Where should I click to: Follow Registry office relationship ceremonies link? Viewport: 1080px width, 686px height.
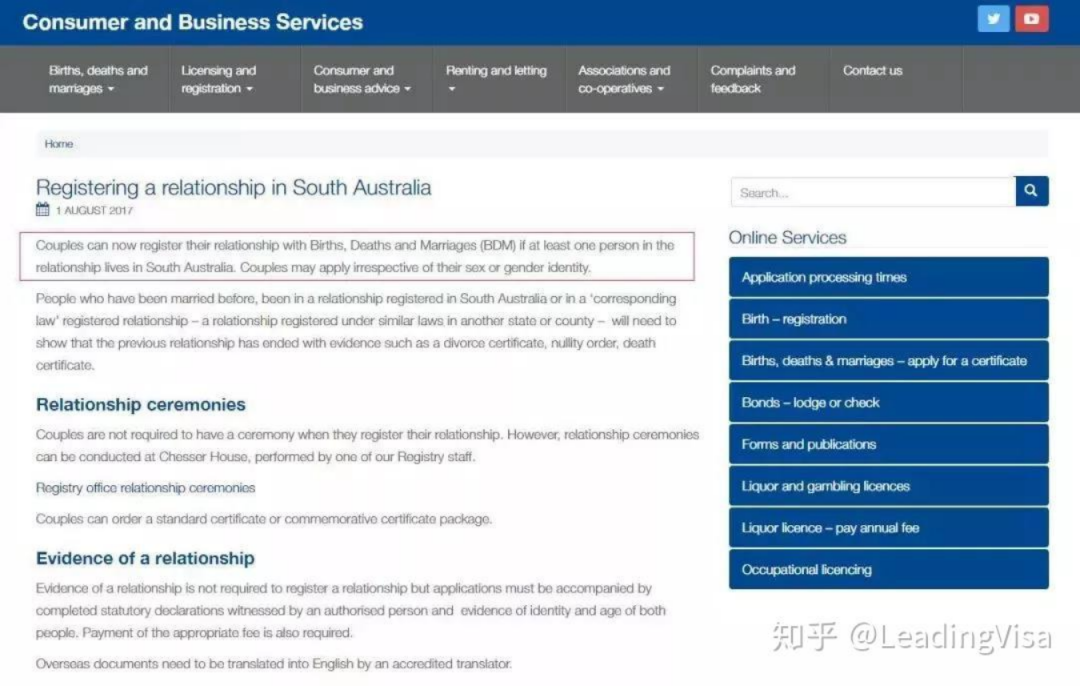point(145,488)
